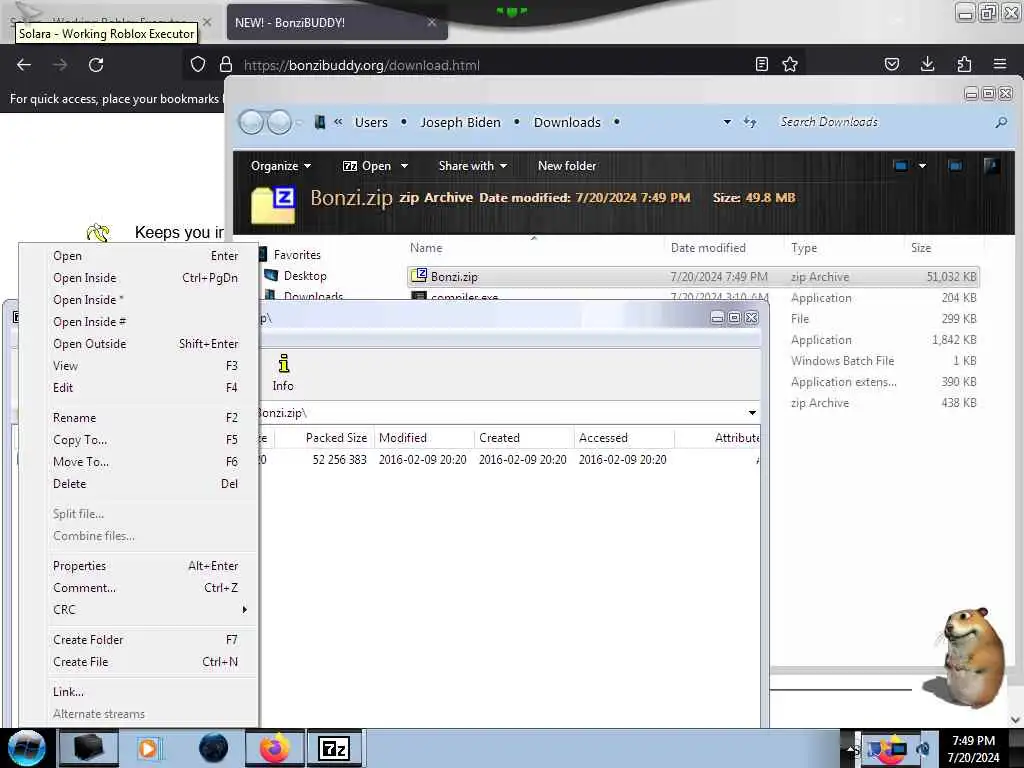Open the shield tracking protection icon
Image resolution: width=1024 pixels, height=768 pixels.
click(x=198, y=64)
